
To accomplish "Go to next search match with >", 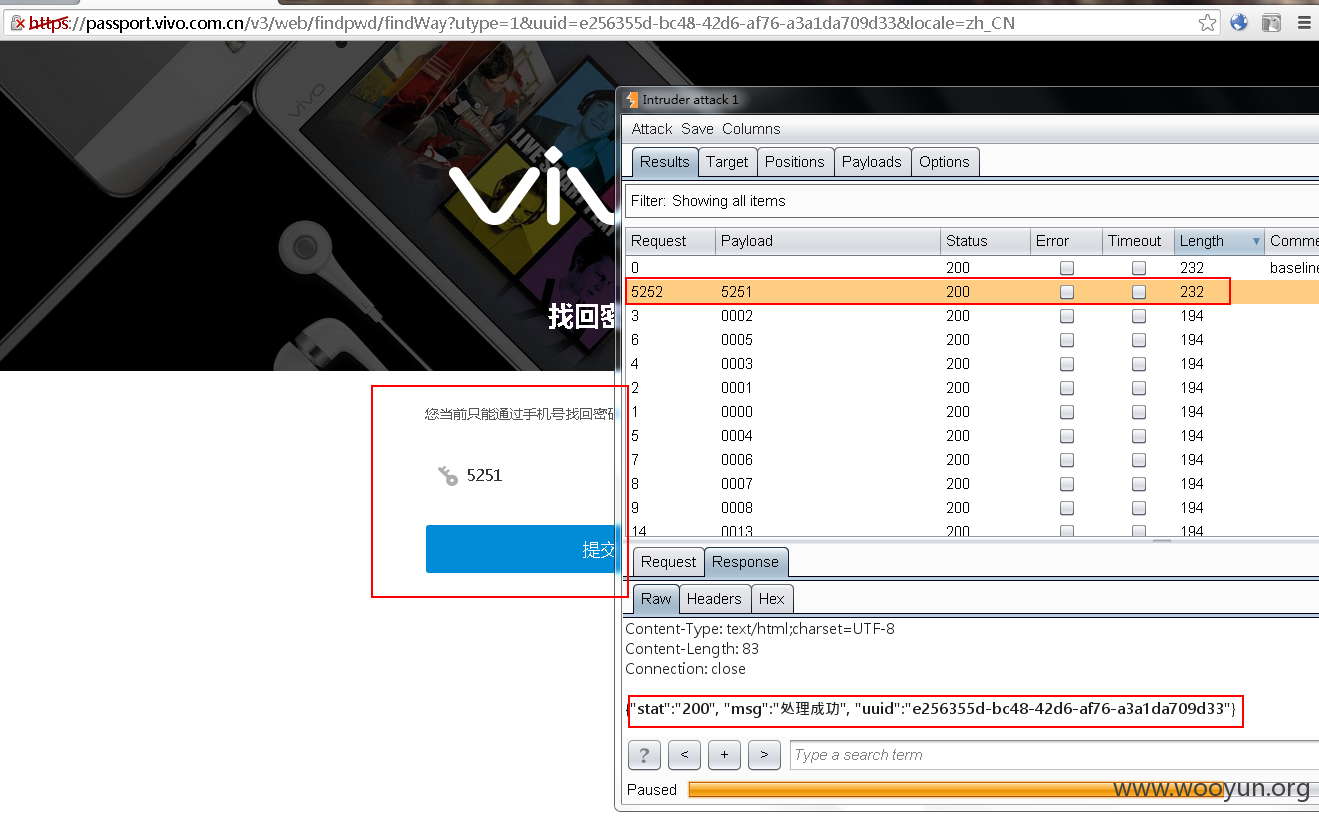I will pos(764,755).
